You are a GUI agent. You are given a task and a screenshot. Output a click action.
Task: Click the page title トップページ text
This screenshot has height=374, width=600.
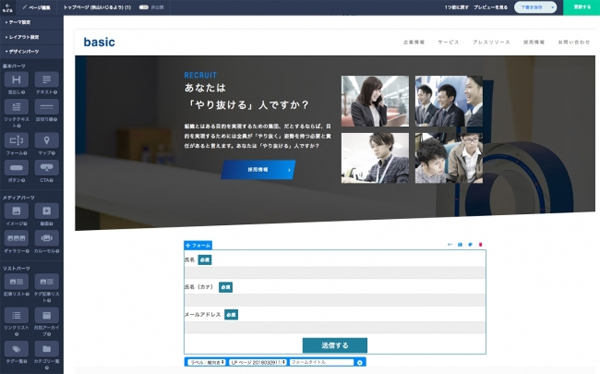(x=97, y=7)
